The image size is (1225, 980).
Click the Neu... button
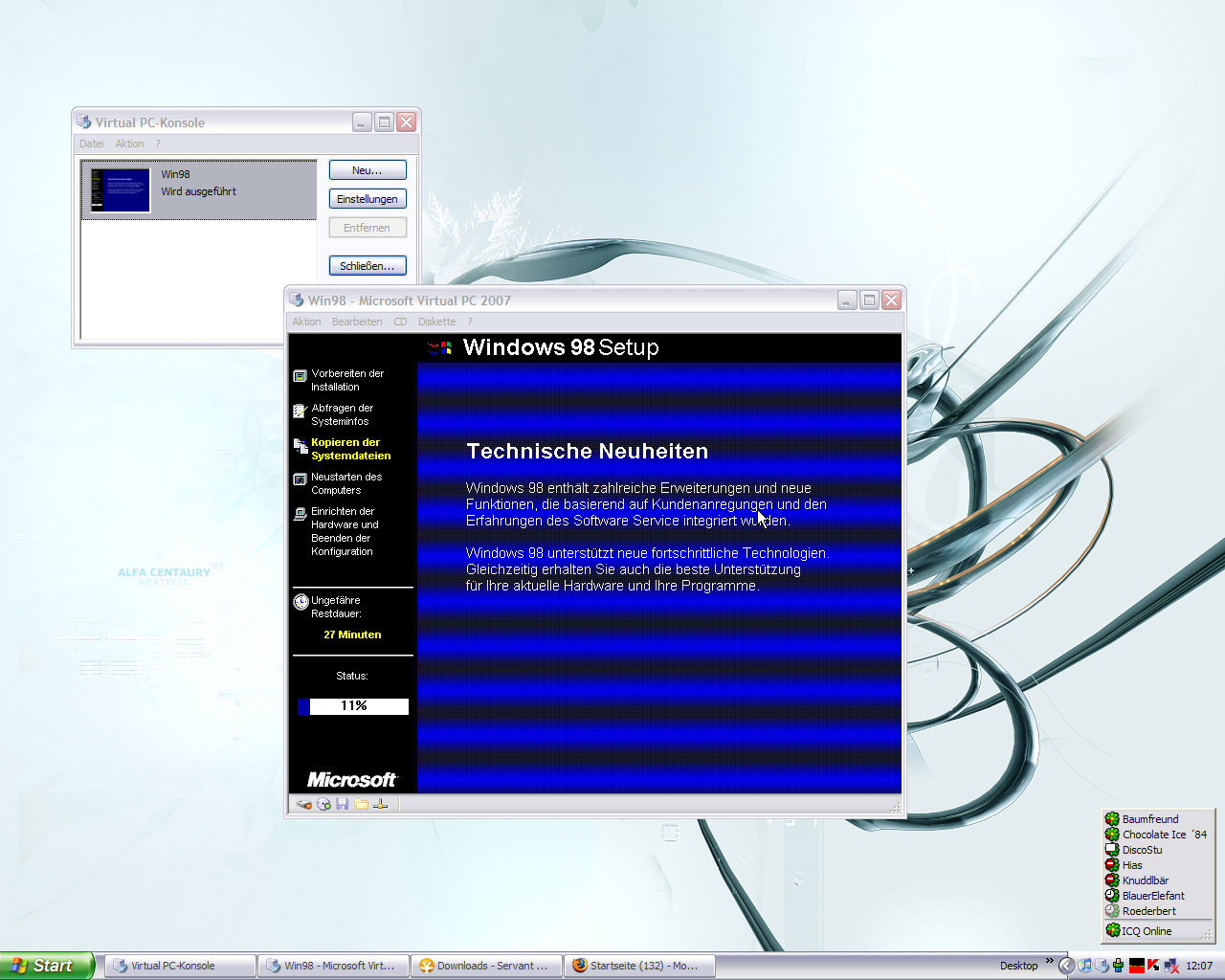click(367, 170)
